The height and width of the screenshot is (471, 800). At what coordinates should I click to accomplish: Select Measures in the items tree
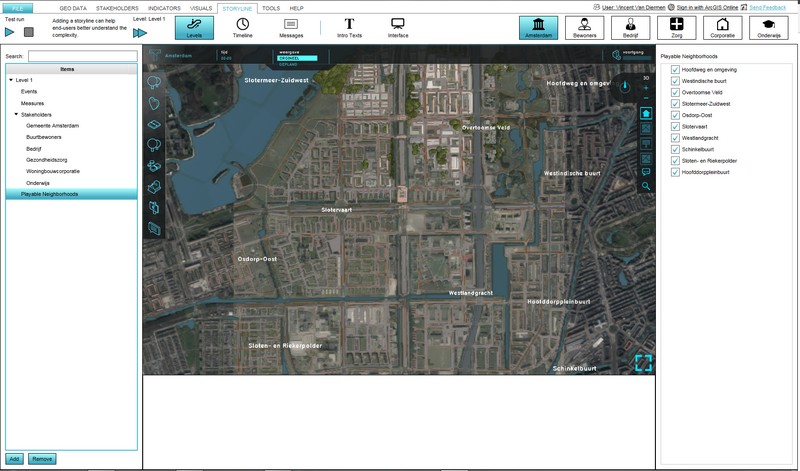click(x=32, y=103)
